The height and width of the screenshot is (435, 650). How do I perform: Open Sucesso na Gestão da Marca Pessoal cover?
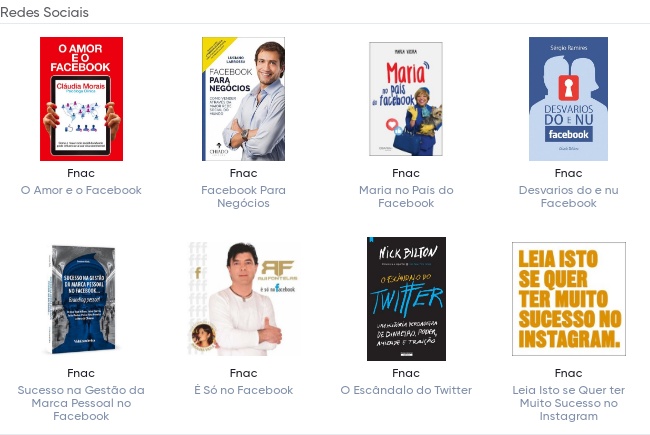[x=81, y=299]
